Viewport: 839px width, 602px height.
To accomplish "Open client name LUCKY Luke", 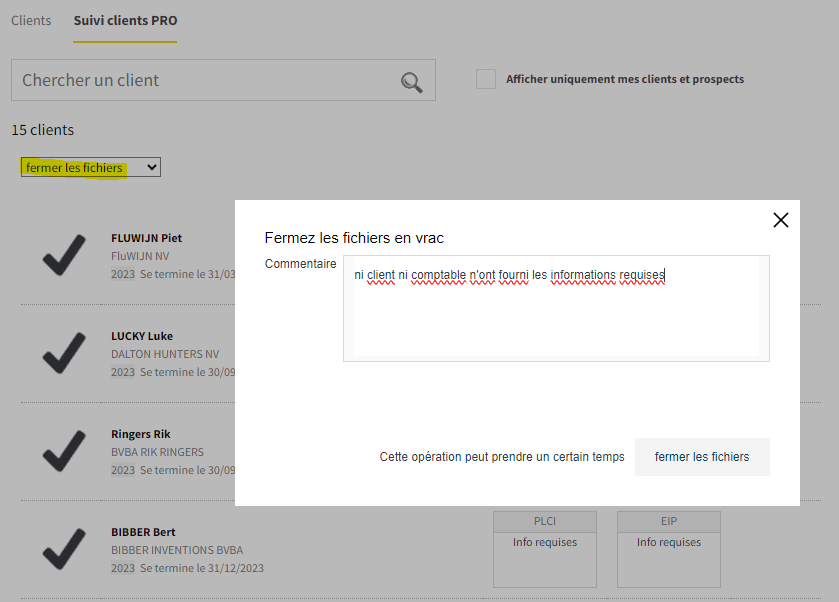I will tap(142, 336).
